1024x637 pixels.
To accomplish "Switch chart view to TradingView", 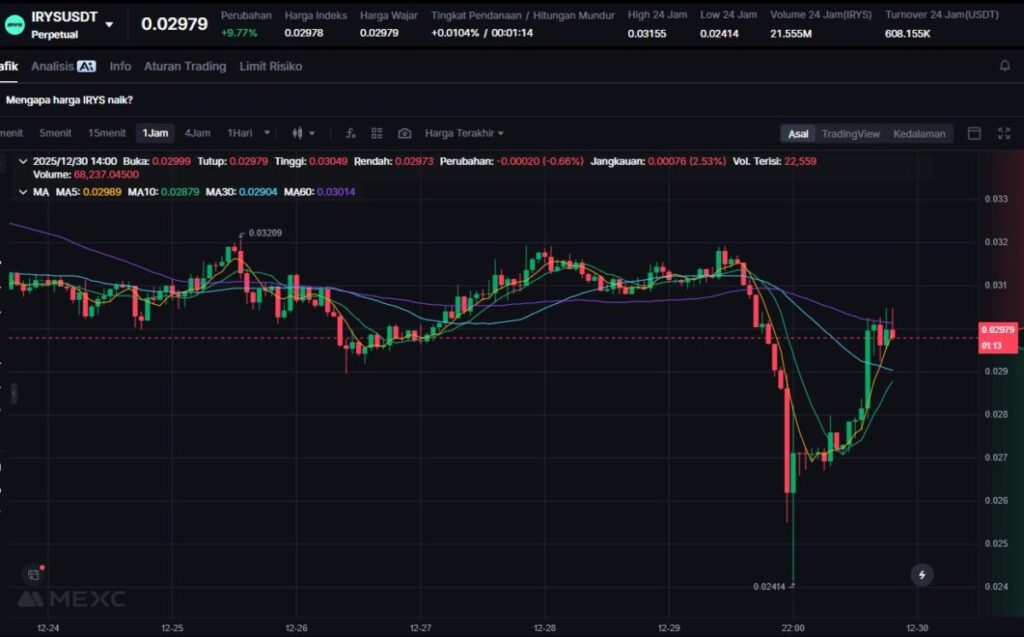I will pyautogui.click(x=850, y=134).
